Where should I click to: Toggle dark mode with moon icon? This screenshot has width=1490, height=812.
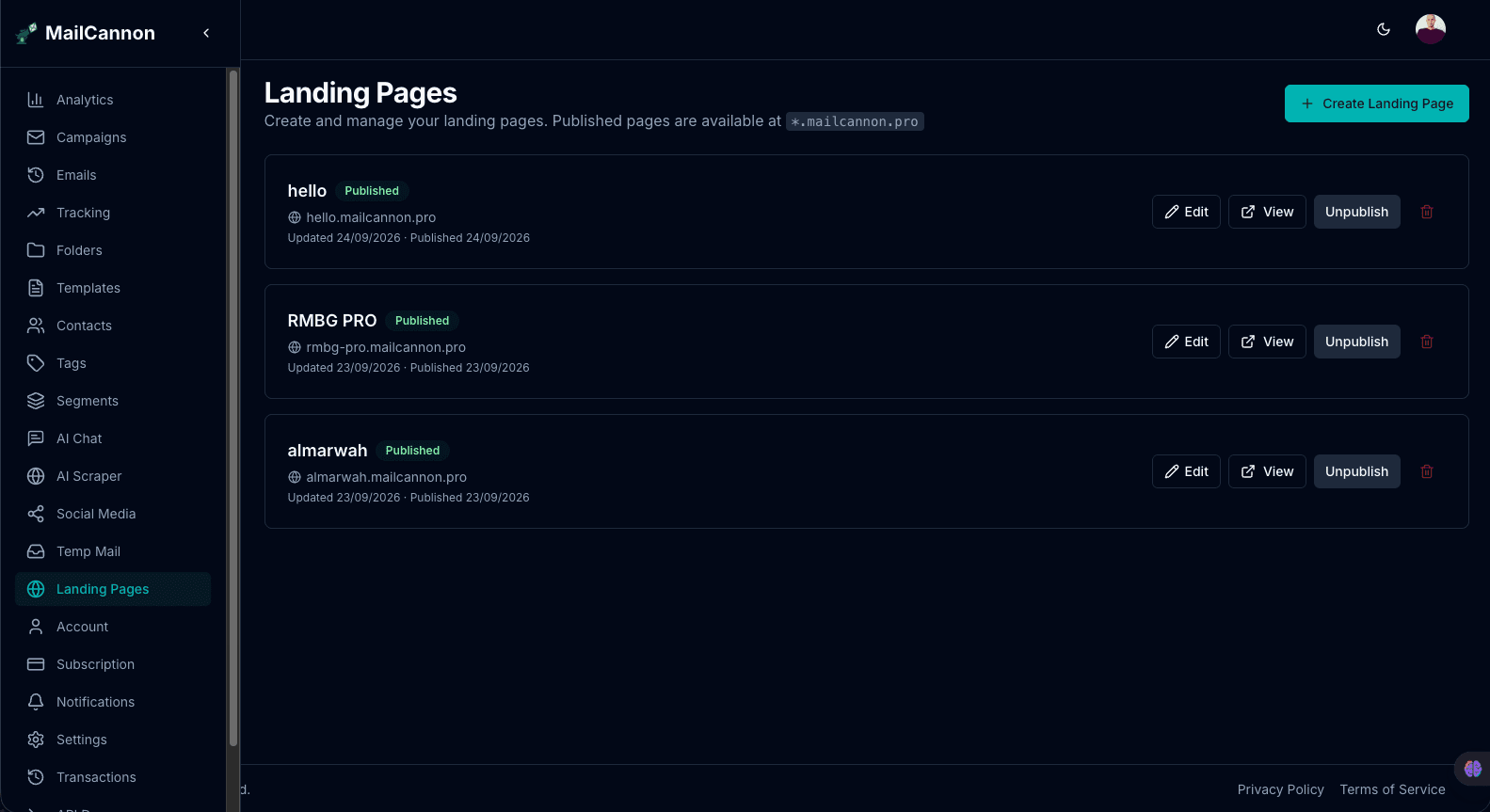pyautogui.click(x=1384, y=29)
